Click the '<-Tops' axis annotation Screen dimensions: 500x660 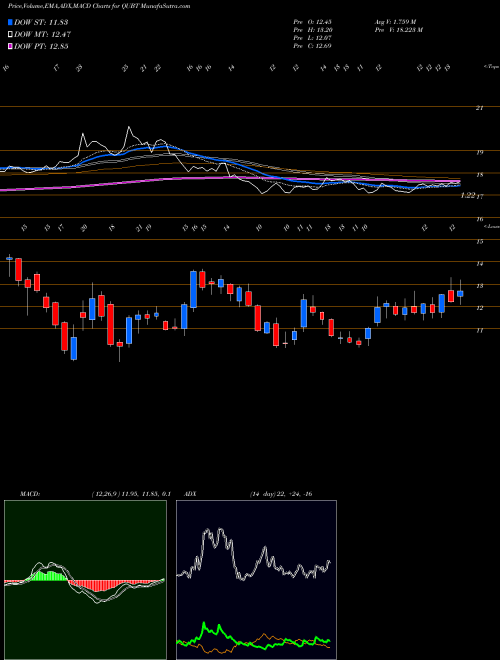coord(491,67)
